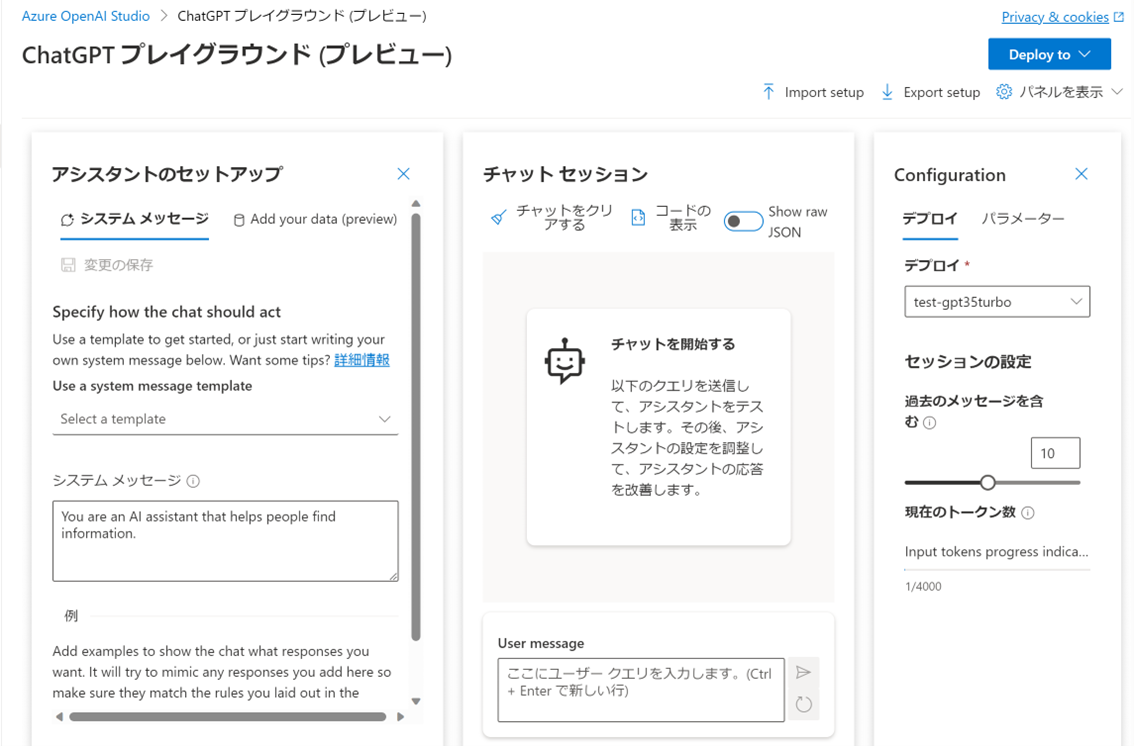The image size is (1134, 746).
Task: Click info icon next to システム メッセージ label
Action: tap(193, 481)
